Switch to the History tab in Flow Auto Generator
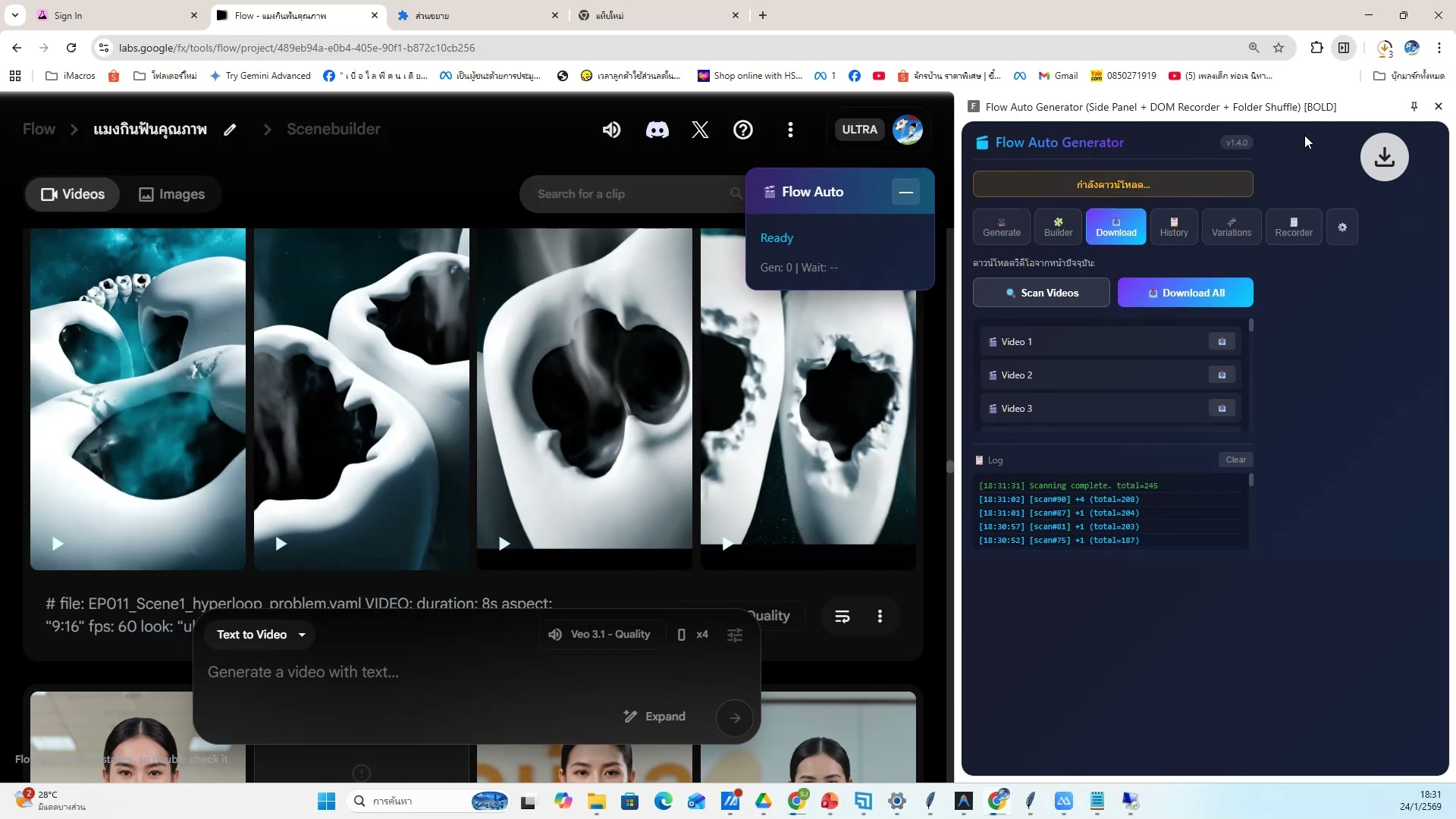Viewport: 1456px width, 819px height. (x=1173, y=227)
